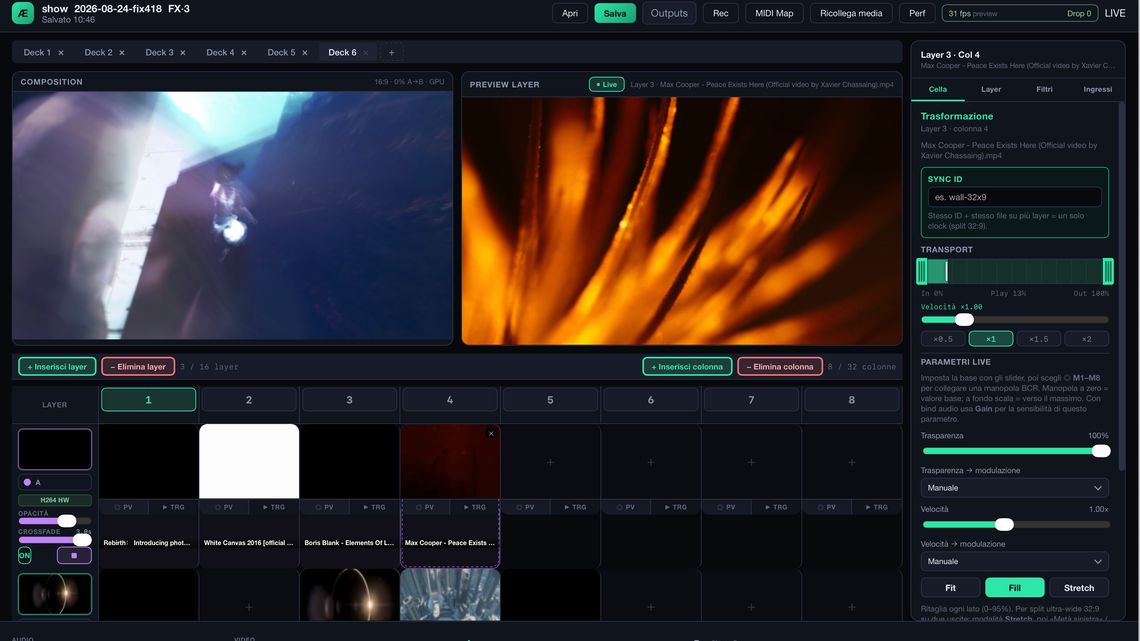Click TRG in column 7
The width and height of the screenshot is (1140, 641).
coord(776,507)
